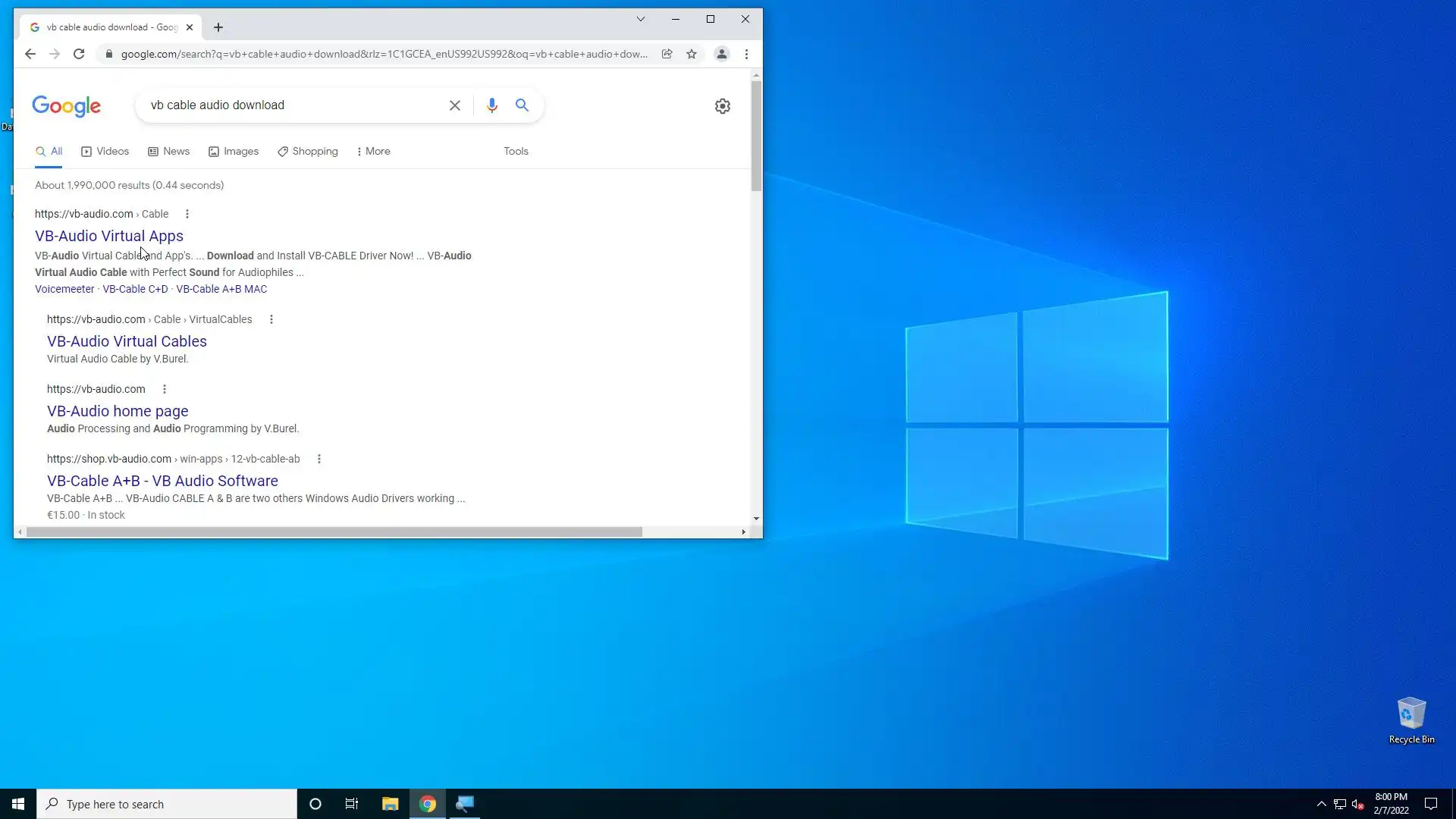The image size is (1456, 819).
Task: Reload the page
Action: (x=79, y=54)
